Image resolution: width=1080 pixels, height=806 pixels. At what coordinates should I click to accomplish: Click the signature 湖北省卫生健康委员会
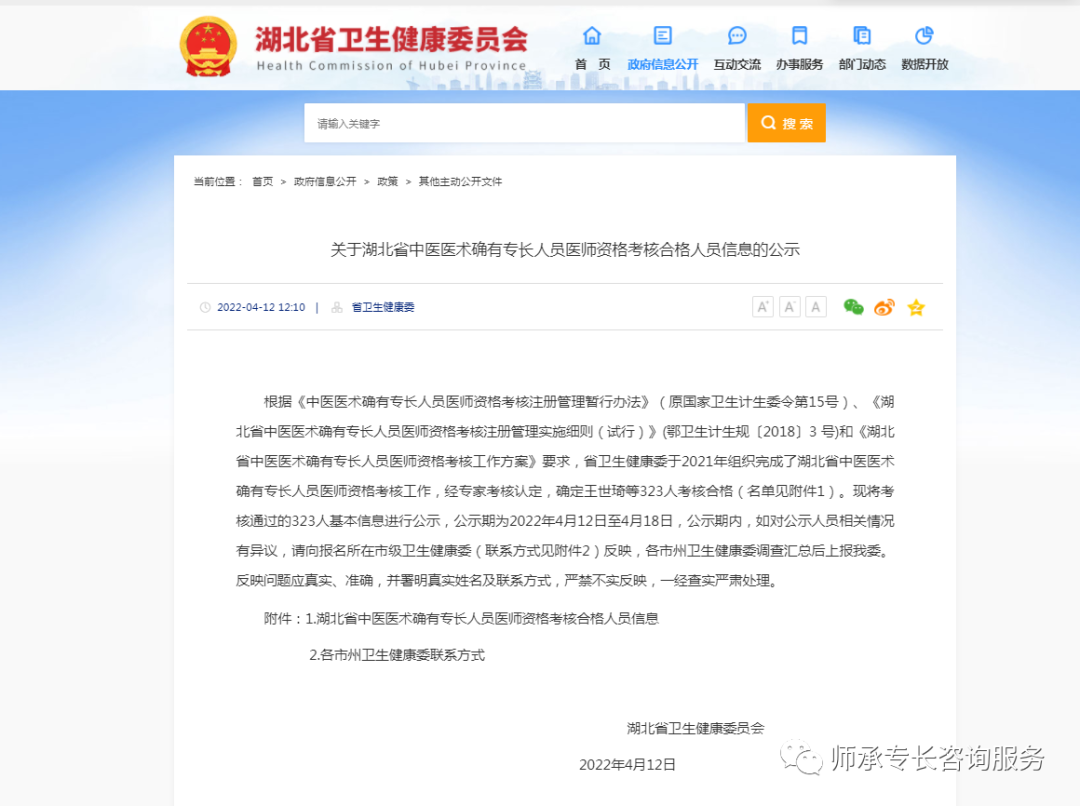coord(696,728)
